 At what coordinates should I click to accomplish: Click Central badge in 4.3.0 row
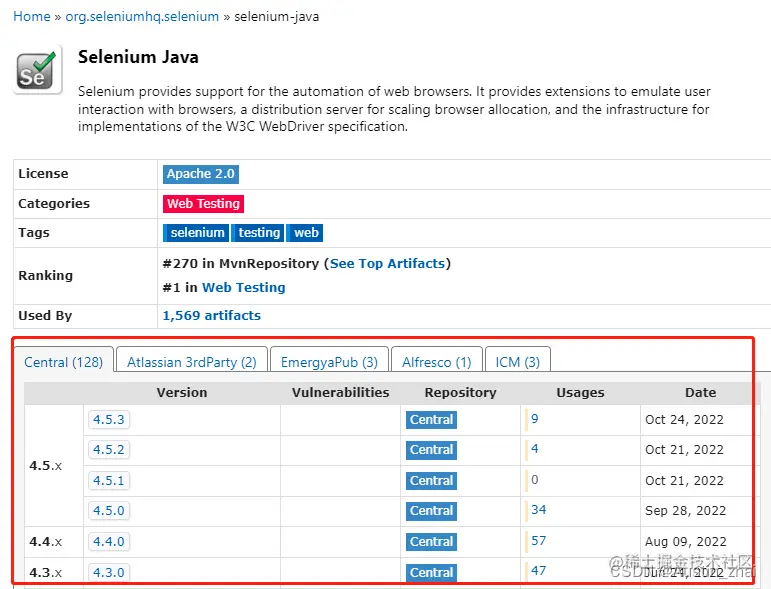pyautogui.click(x=431, y=572)
